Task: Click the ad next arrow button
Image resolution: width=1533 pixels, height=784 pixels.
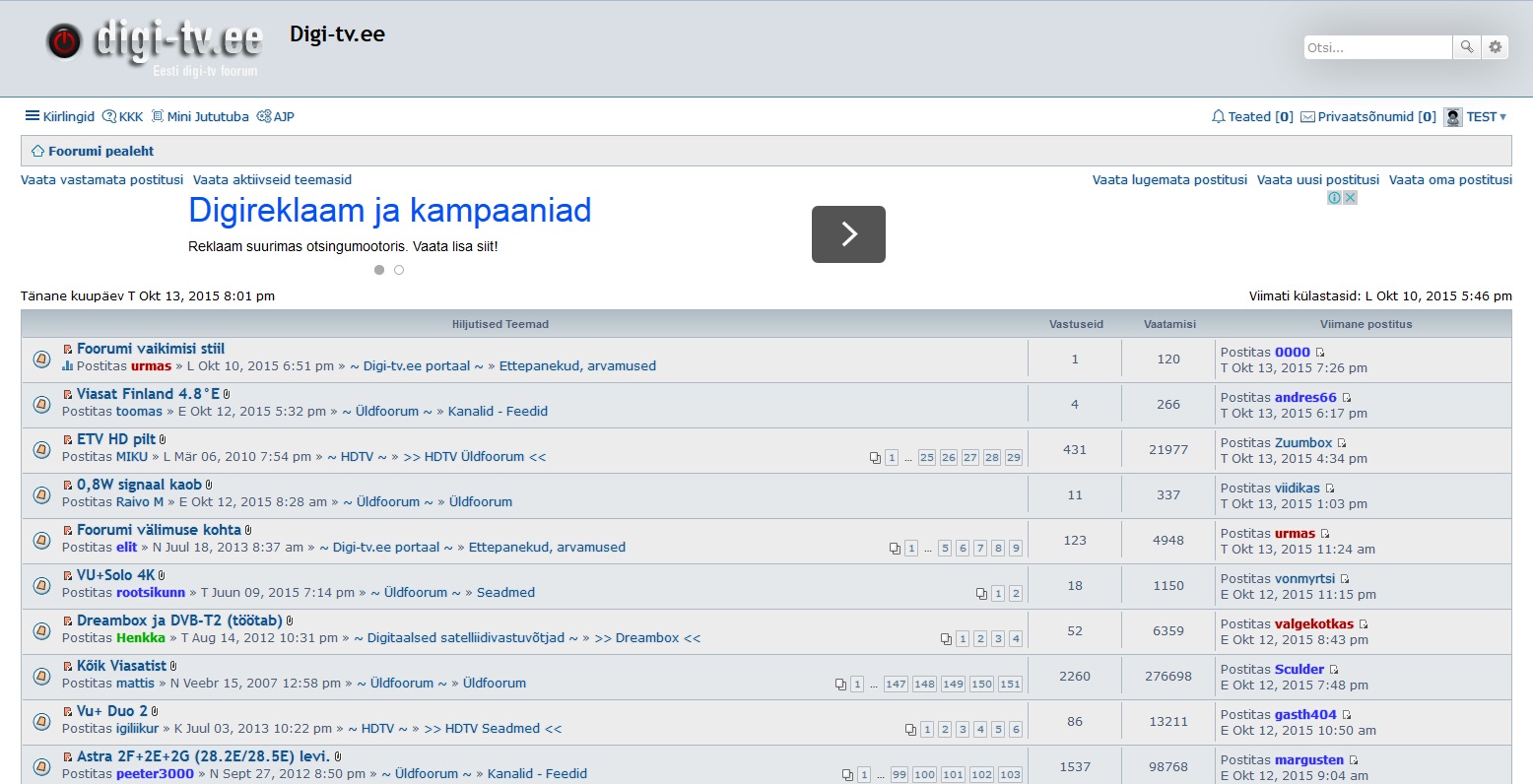Action: (x=848, y=234)
